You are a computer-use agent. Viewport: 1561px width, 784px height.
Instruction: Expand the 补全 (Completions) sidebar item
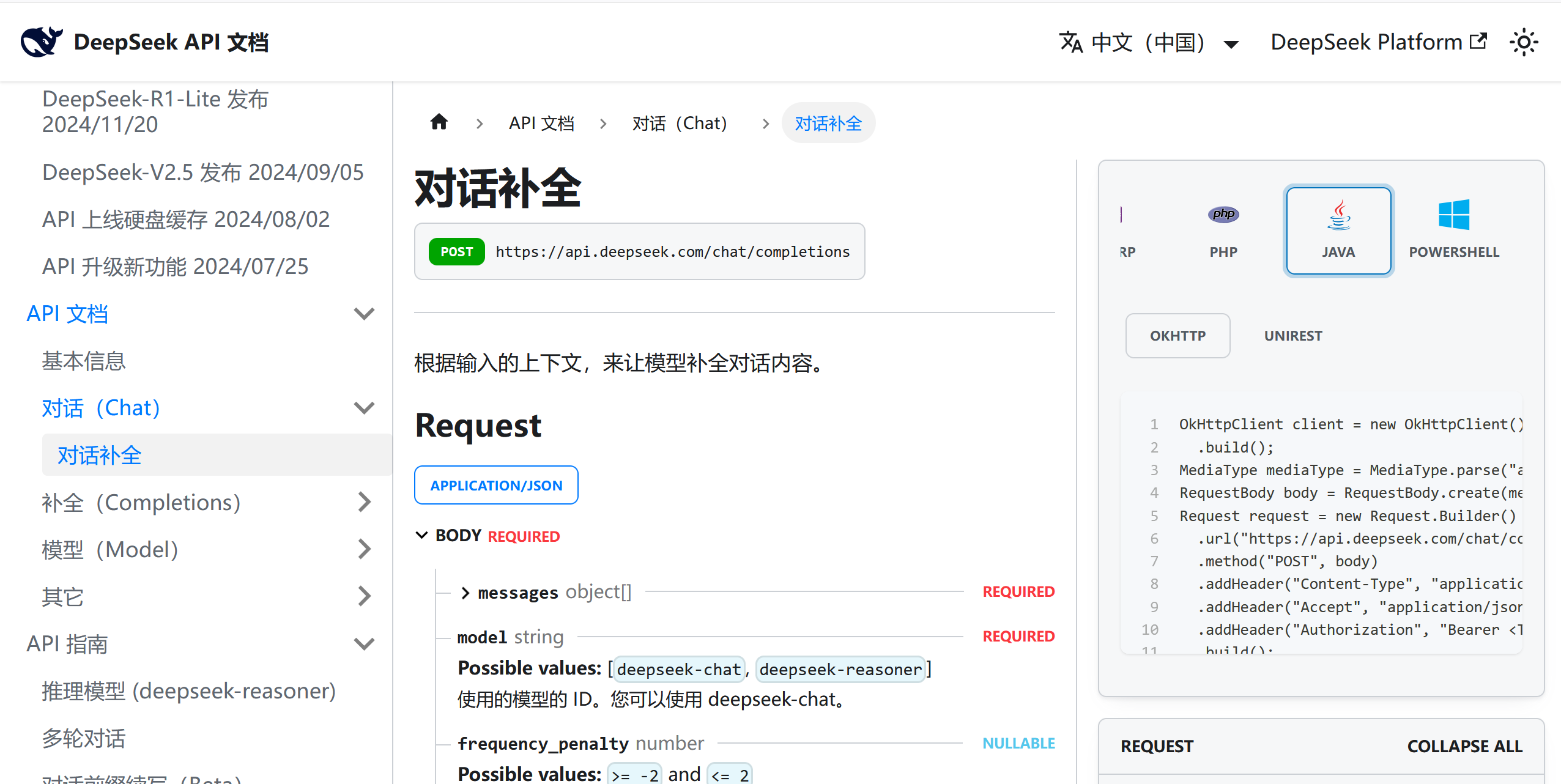pyautogui.click(x=364, y=502)
